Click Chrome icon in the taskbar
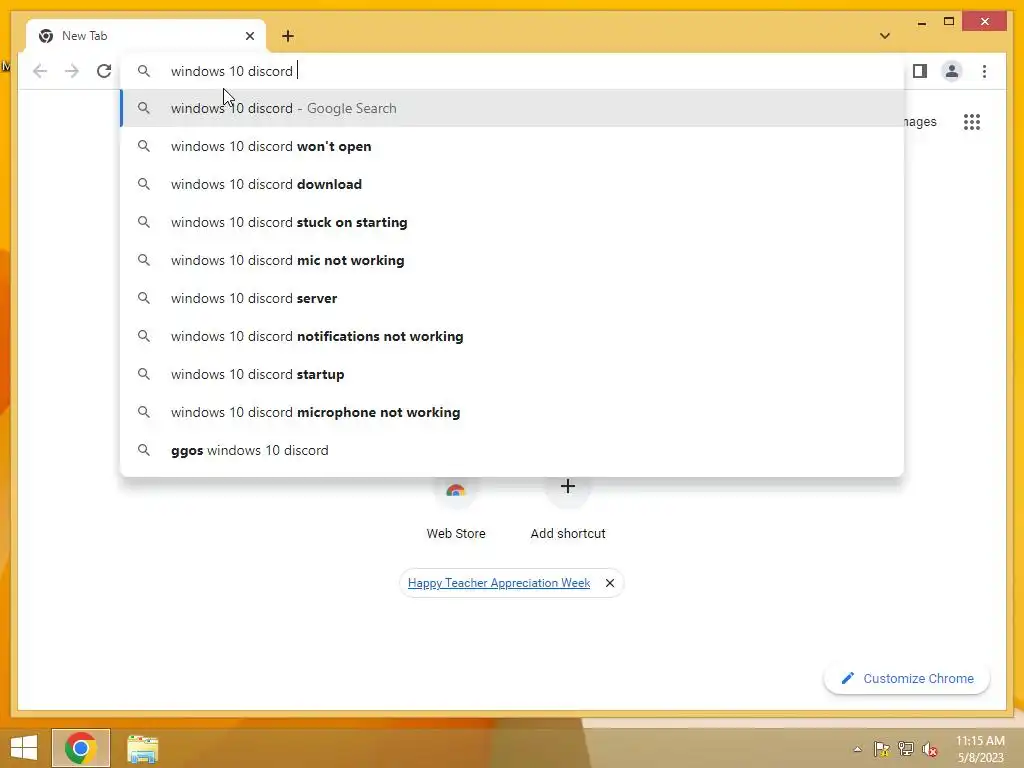Image resolution: width=1024 pixels, height=768 pixels. coord(81,748)
